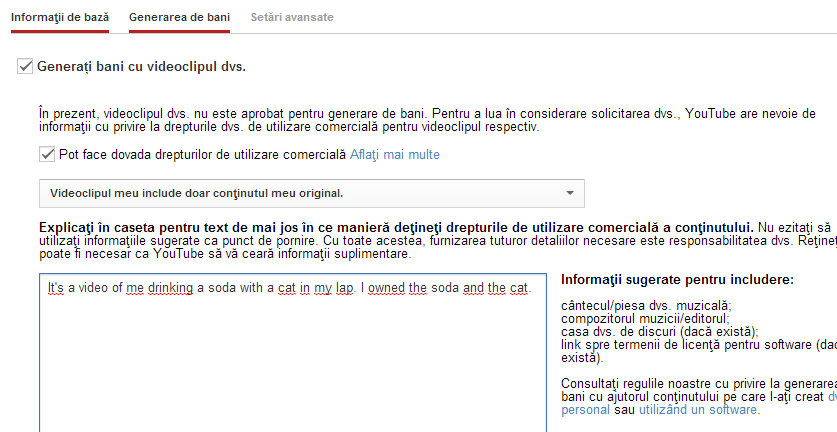Place the cursor after the final period in the text box
The width and height of the screenshot is (837, 432).
click(532, 288)
